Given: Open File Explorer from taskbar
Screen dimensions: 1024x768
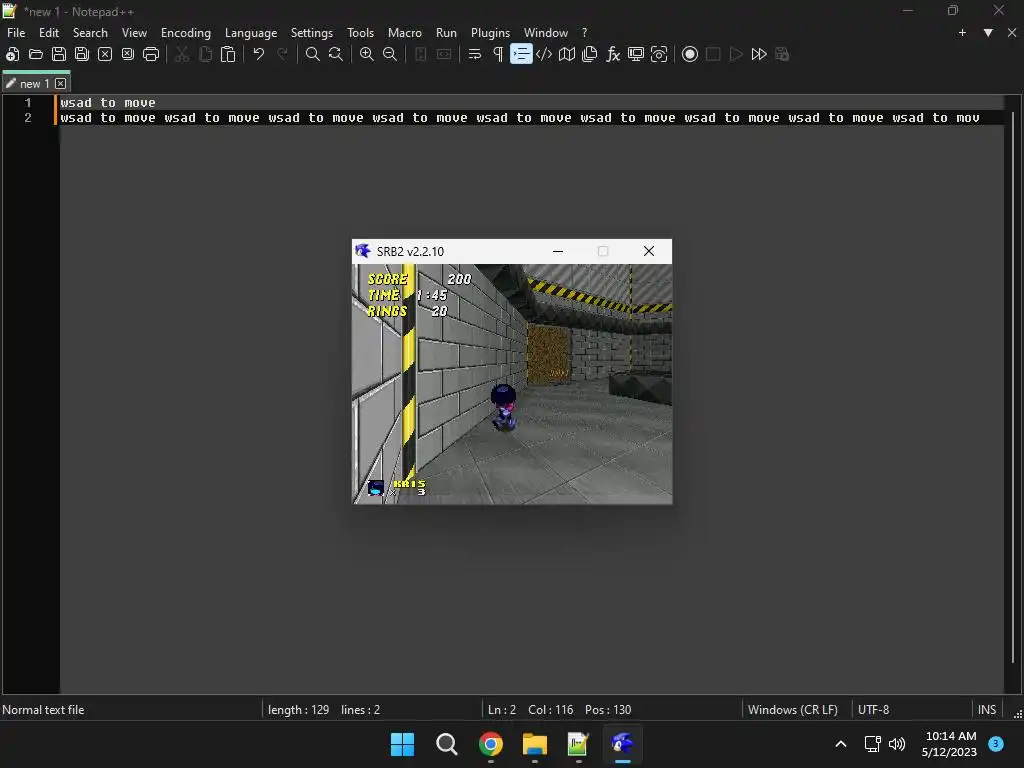Looking at the screenshot, I should [535, 744].
